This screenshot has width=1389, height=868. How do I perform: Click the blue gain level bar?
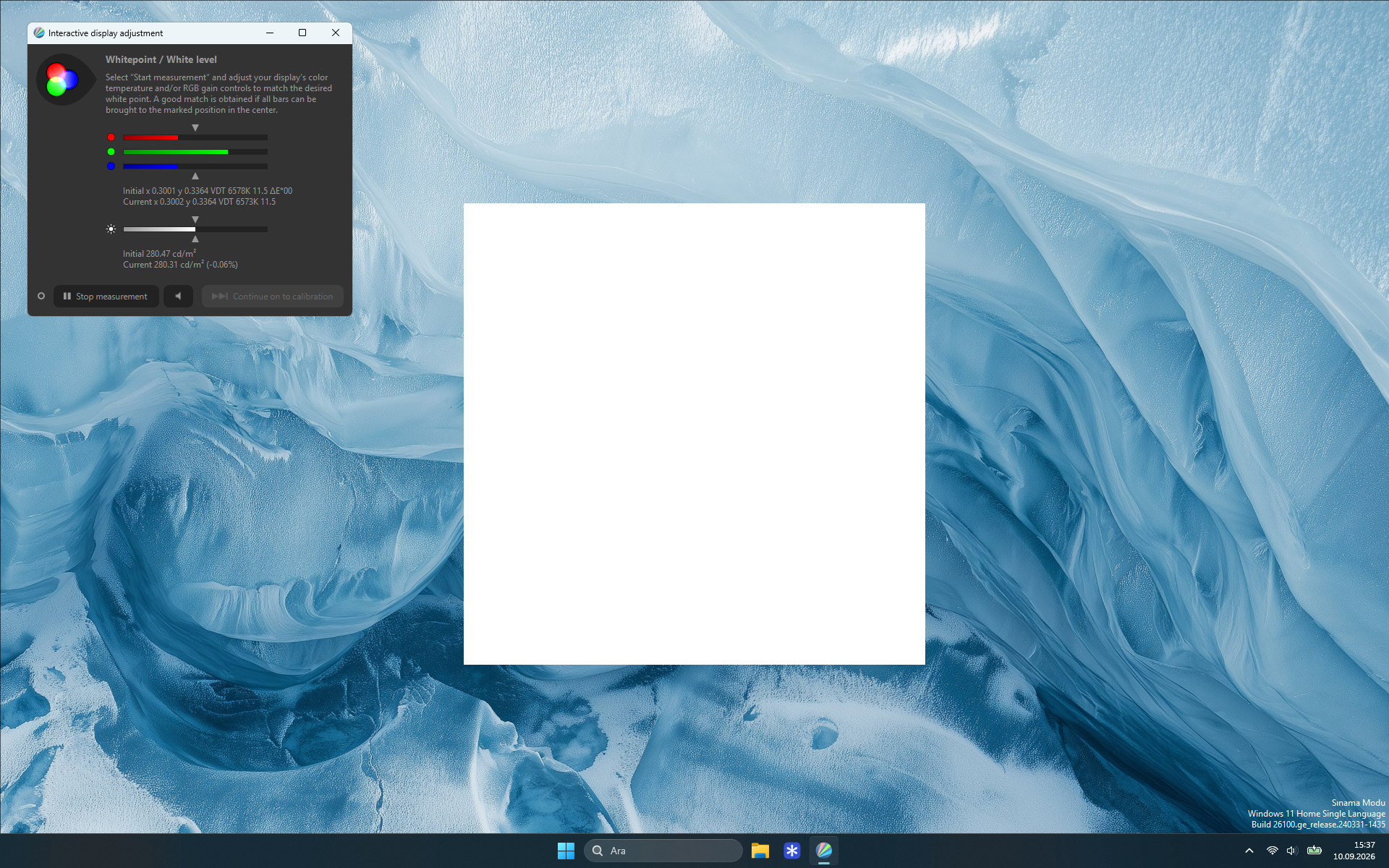[195, 166]
